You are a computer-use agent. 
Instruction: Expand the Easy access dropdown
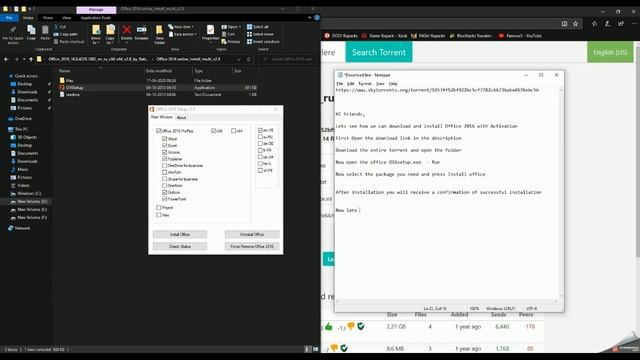(183, 34)
